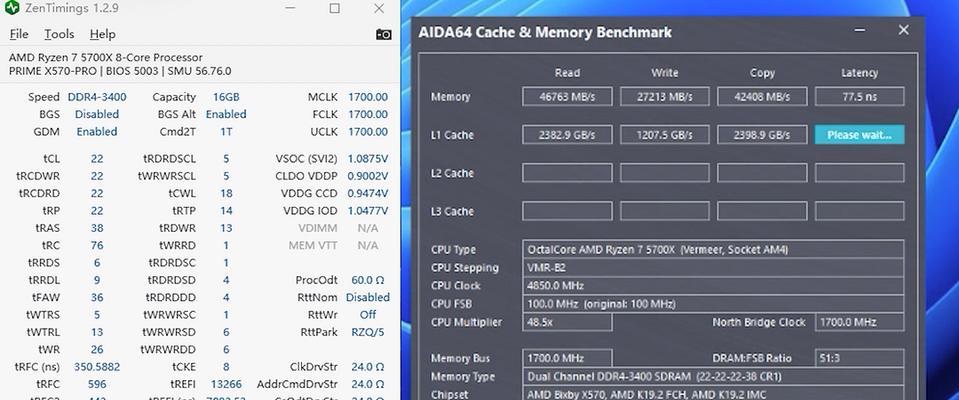Screen dimensions: 959x400
Task: Click the empty L3 Cache Latency field
Action: (859, 211)
